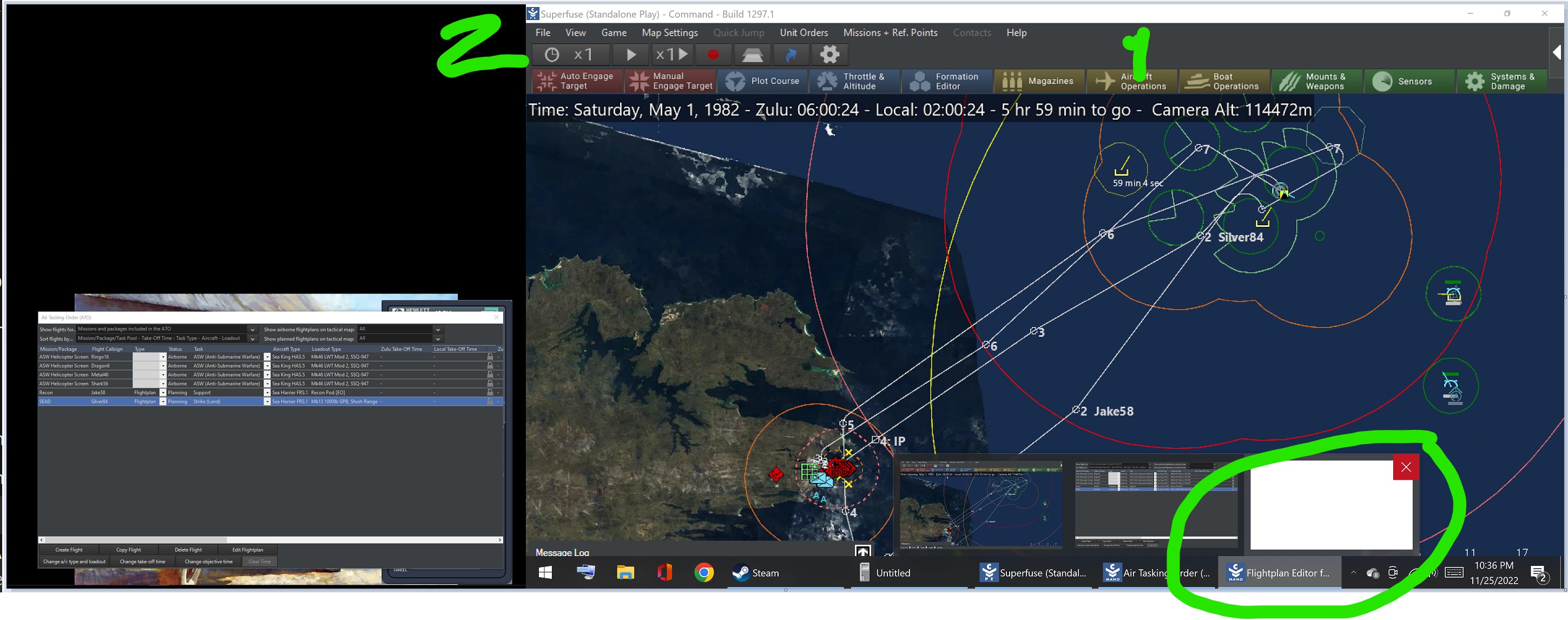
Task: Open the Unit Orders menu
Action: tap(803, 33)
